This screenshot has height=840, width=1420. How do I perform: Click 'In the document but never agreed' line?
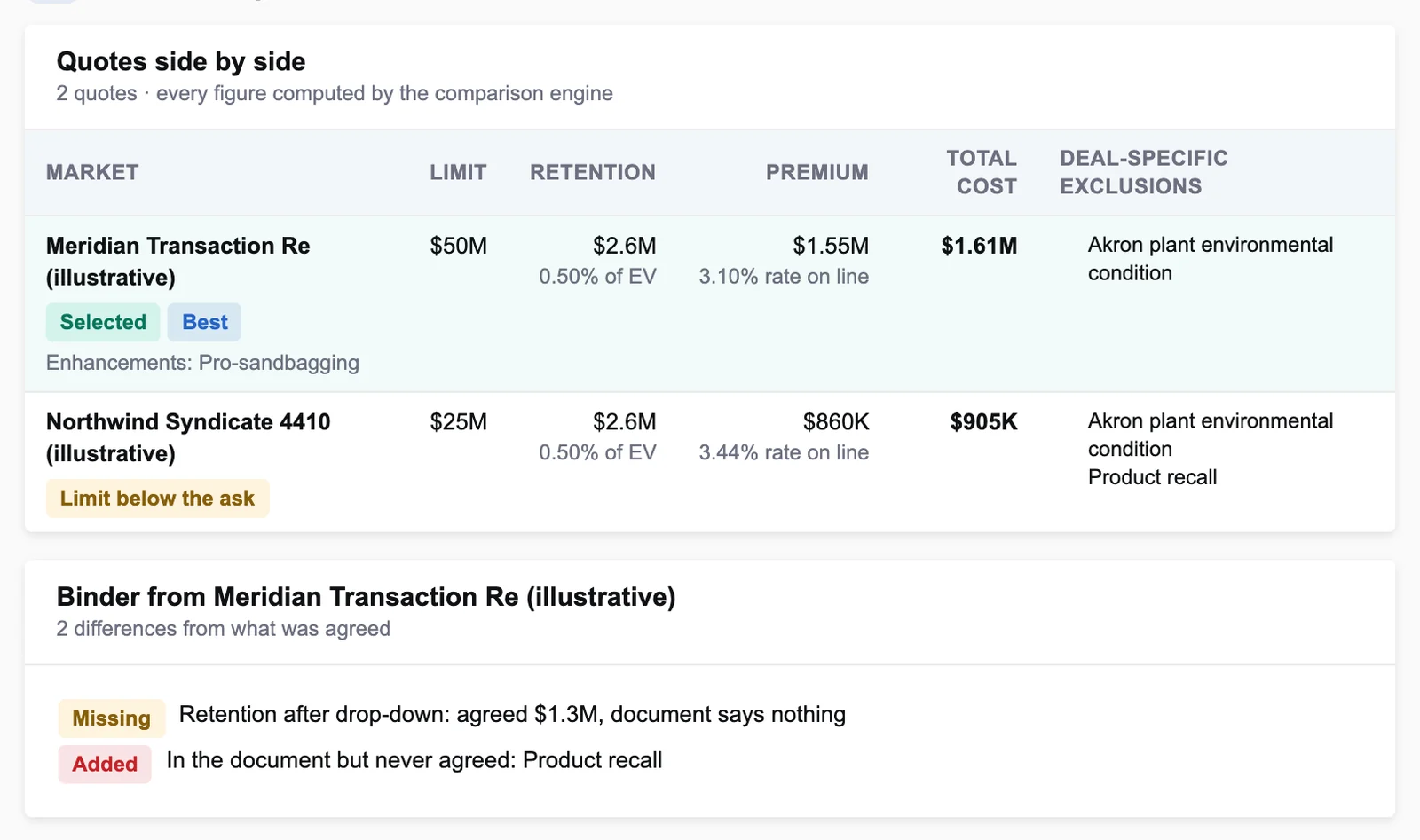pos(414,760)
